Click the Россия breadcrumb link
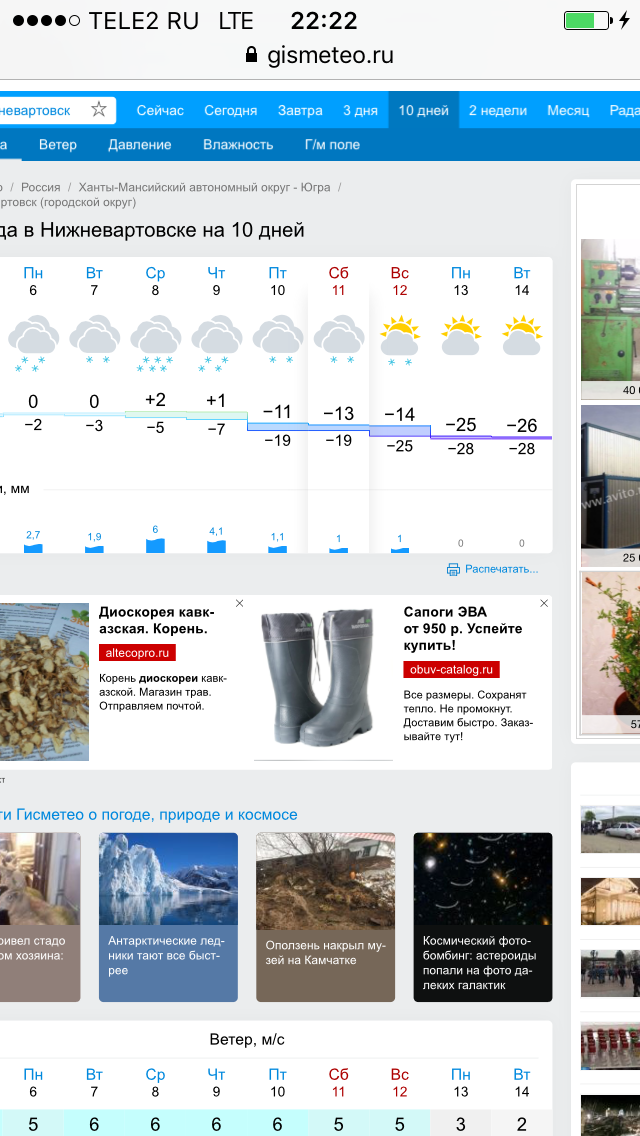The height and width of the screenshot is (1136, 640). [41, 187]
